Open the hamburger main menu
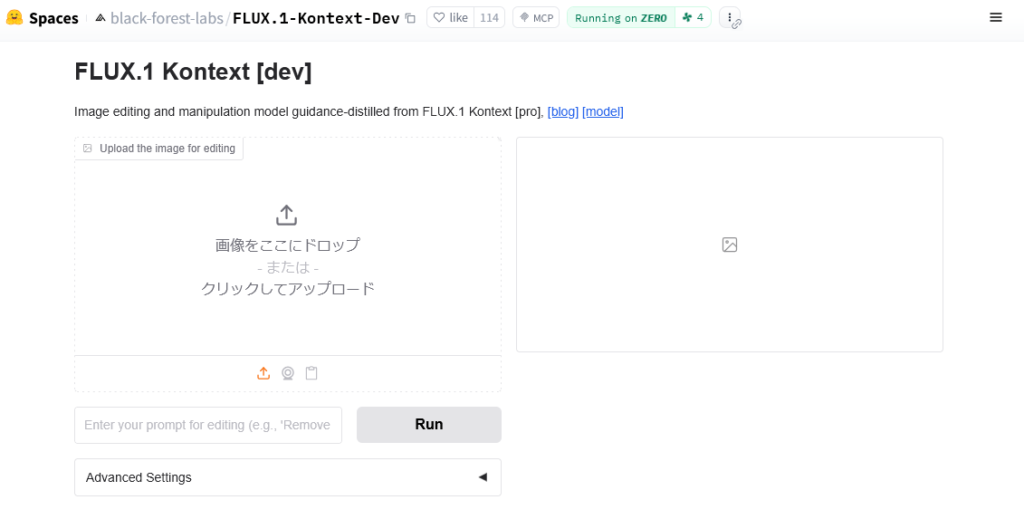This screenshot has width=1024, height=519. pyautogui.click(x=995, y=18)
